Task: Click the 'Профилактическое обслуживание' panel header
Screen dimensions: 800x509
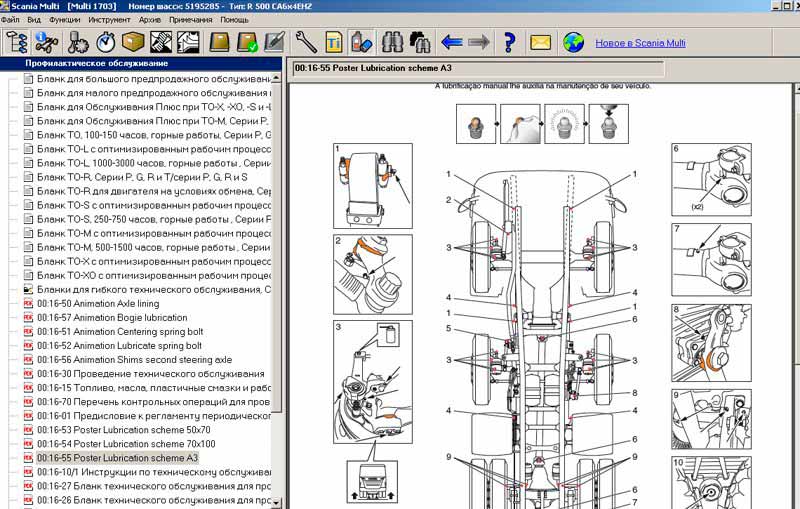Action: tap(141, 64)
